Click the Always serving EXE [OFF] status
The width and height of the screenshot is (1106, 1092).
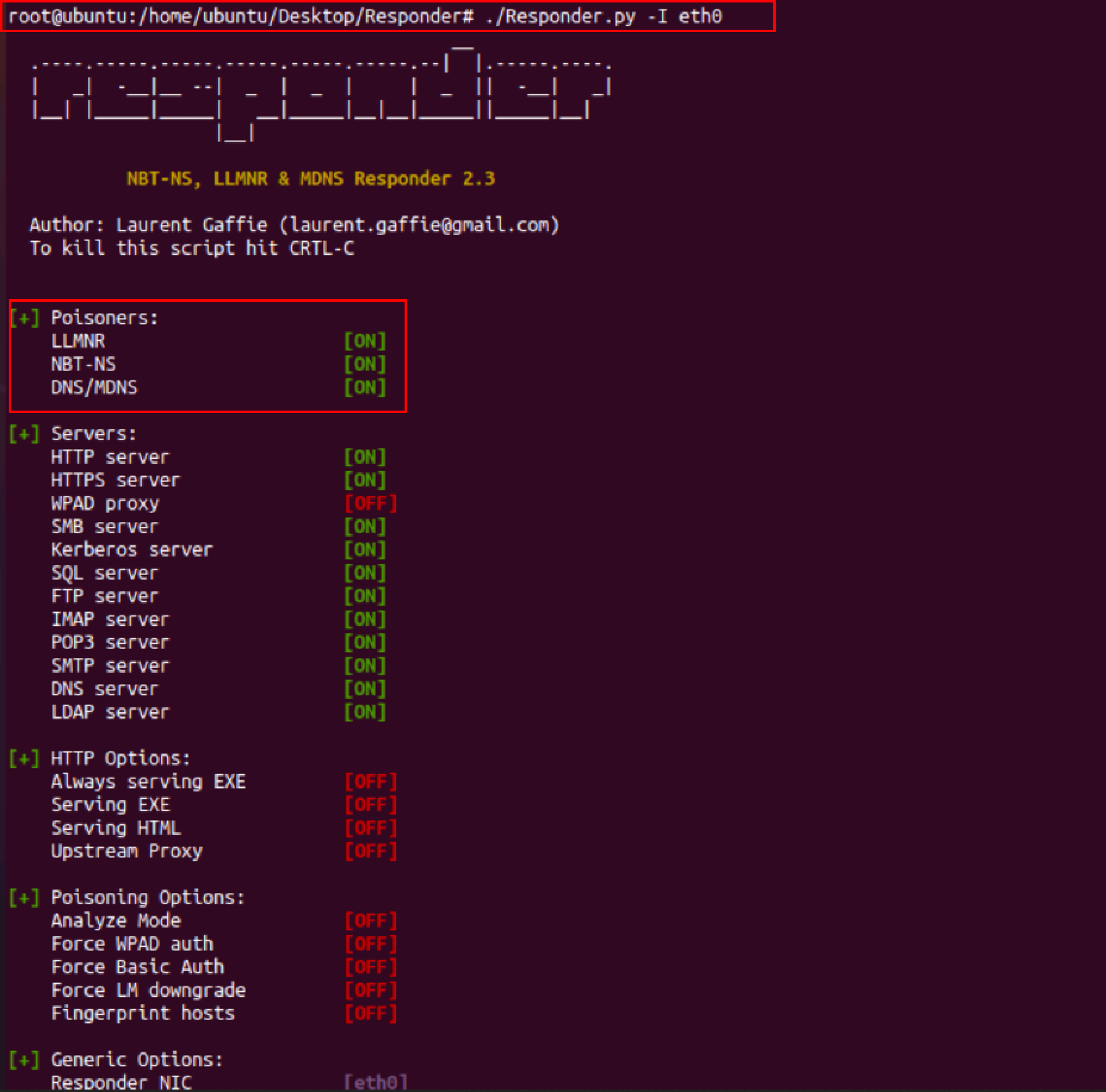click(x=370, y=782)
